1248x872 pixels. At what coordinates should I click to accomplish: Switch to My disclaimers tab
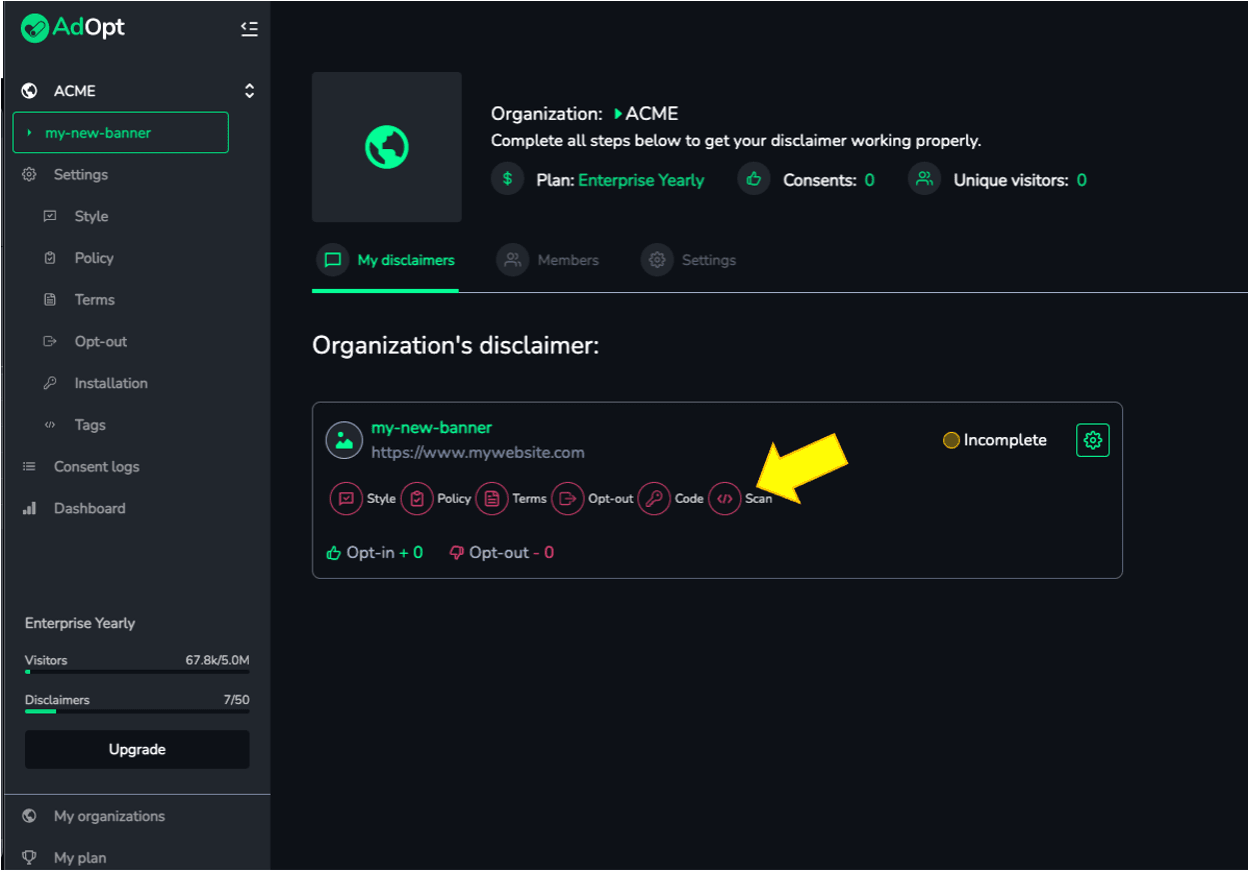(x=385, y=260)
